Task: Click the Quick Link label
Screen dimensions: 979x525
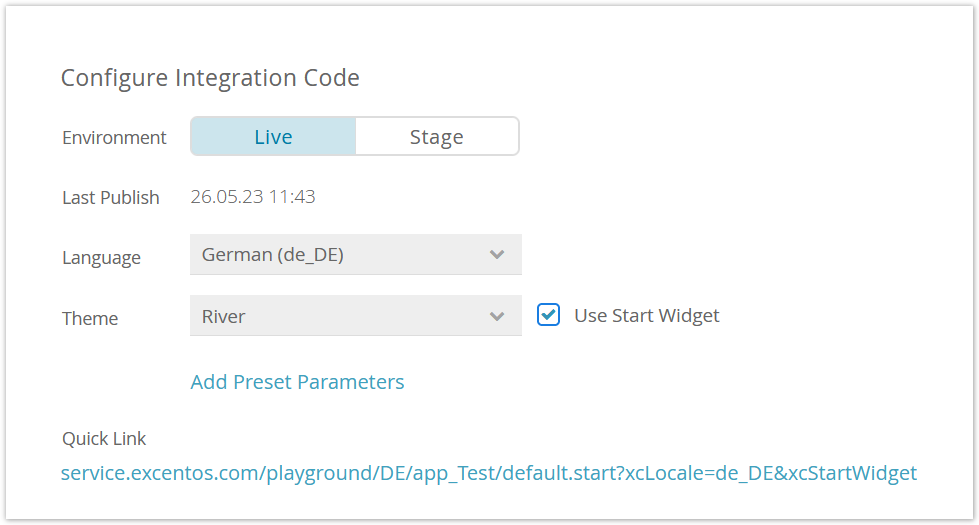Action: pyautogui.click(x=104, y=439)
